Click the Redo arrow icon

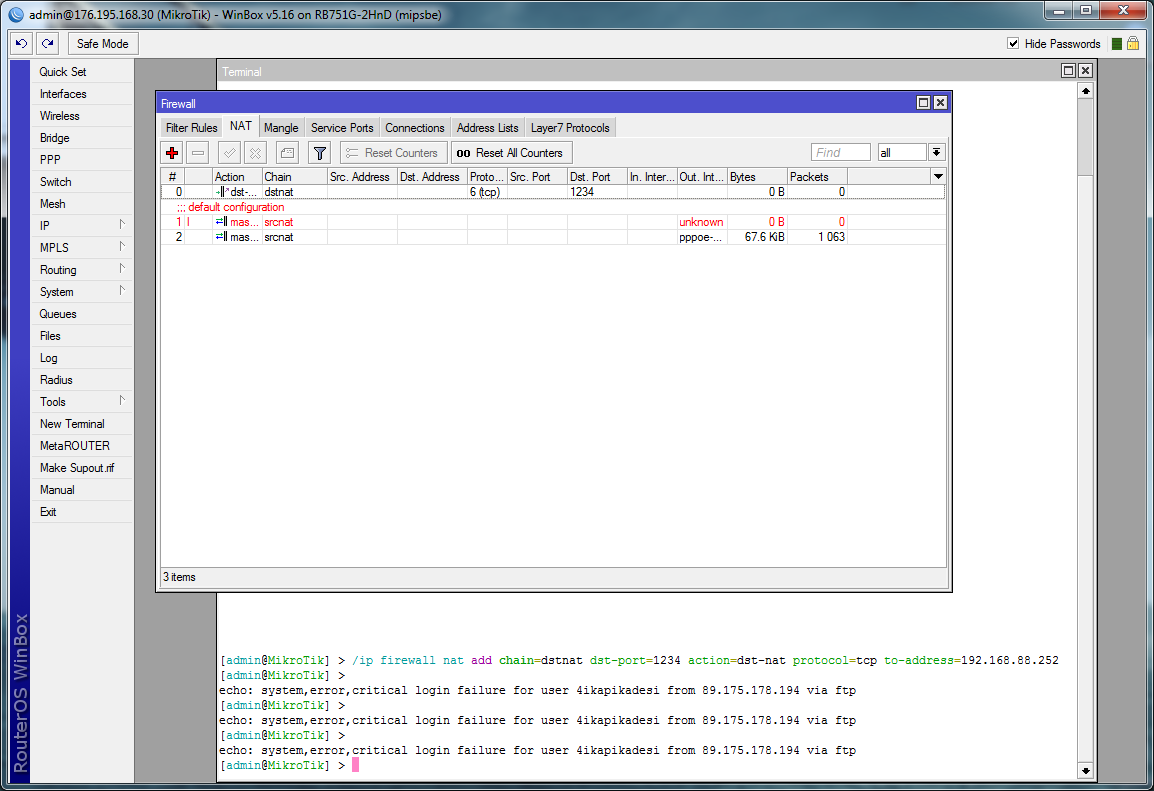pos(48,43)
